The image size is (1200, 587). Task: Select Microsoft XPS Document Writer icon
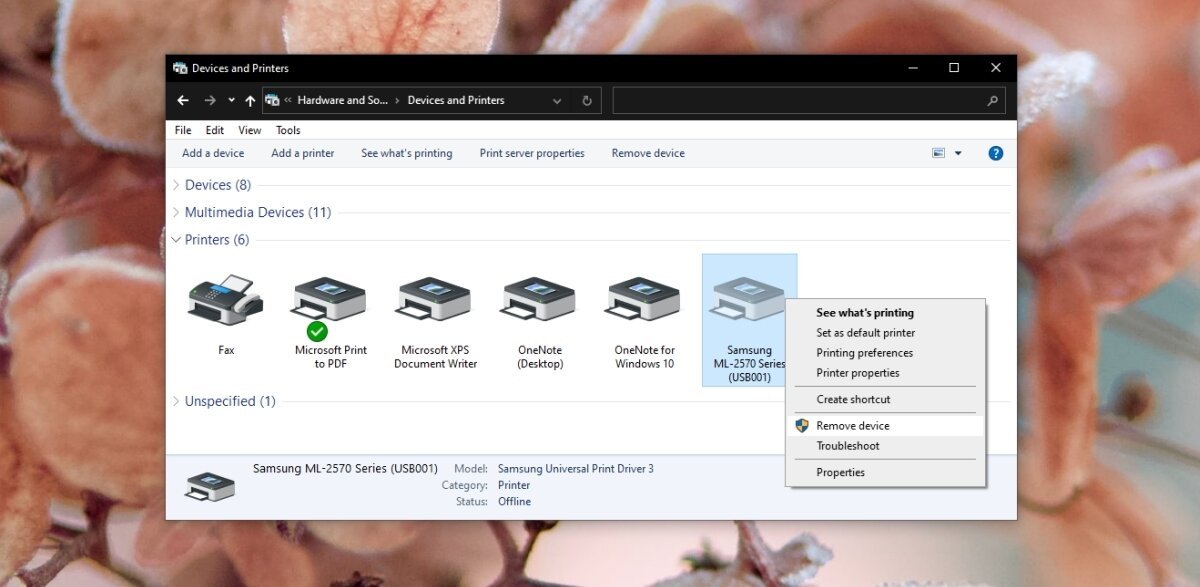pos(435,302)
